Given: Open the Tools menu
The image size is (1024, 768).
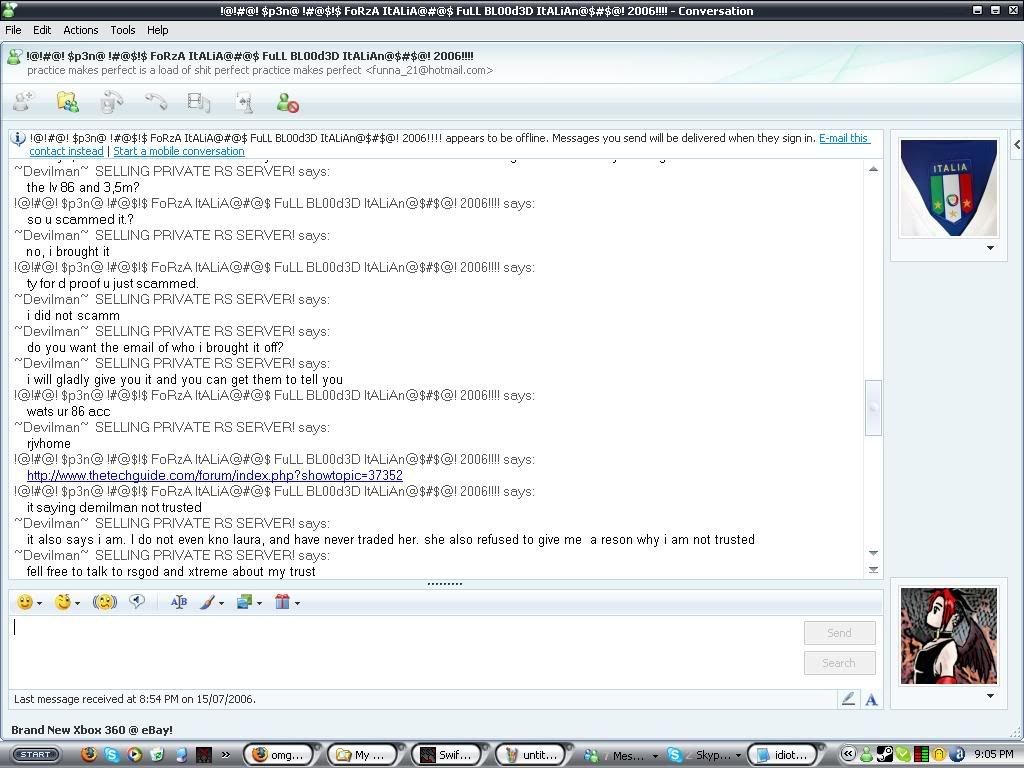Looking at the screenshot, I should pyautogui.click(x=123, y=30).
